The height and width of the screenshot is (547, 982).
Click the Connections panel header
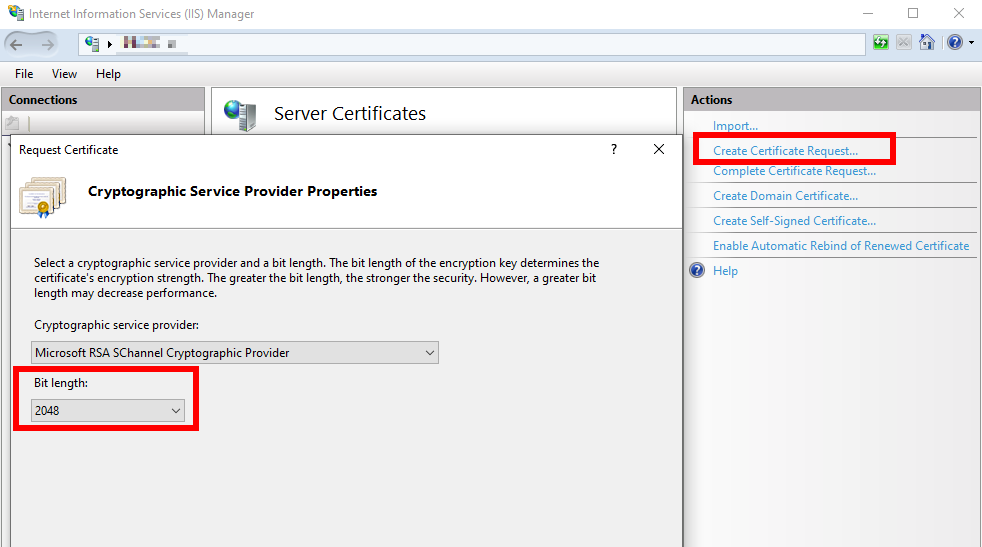103,100
